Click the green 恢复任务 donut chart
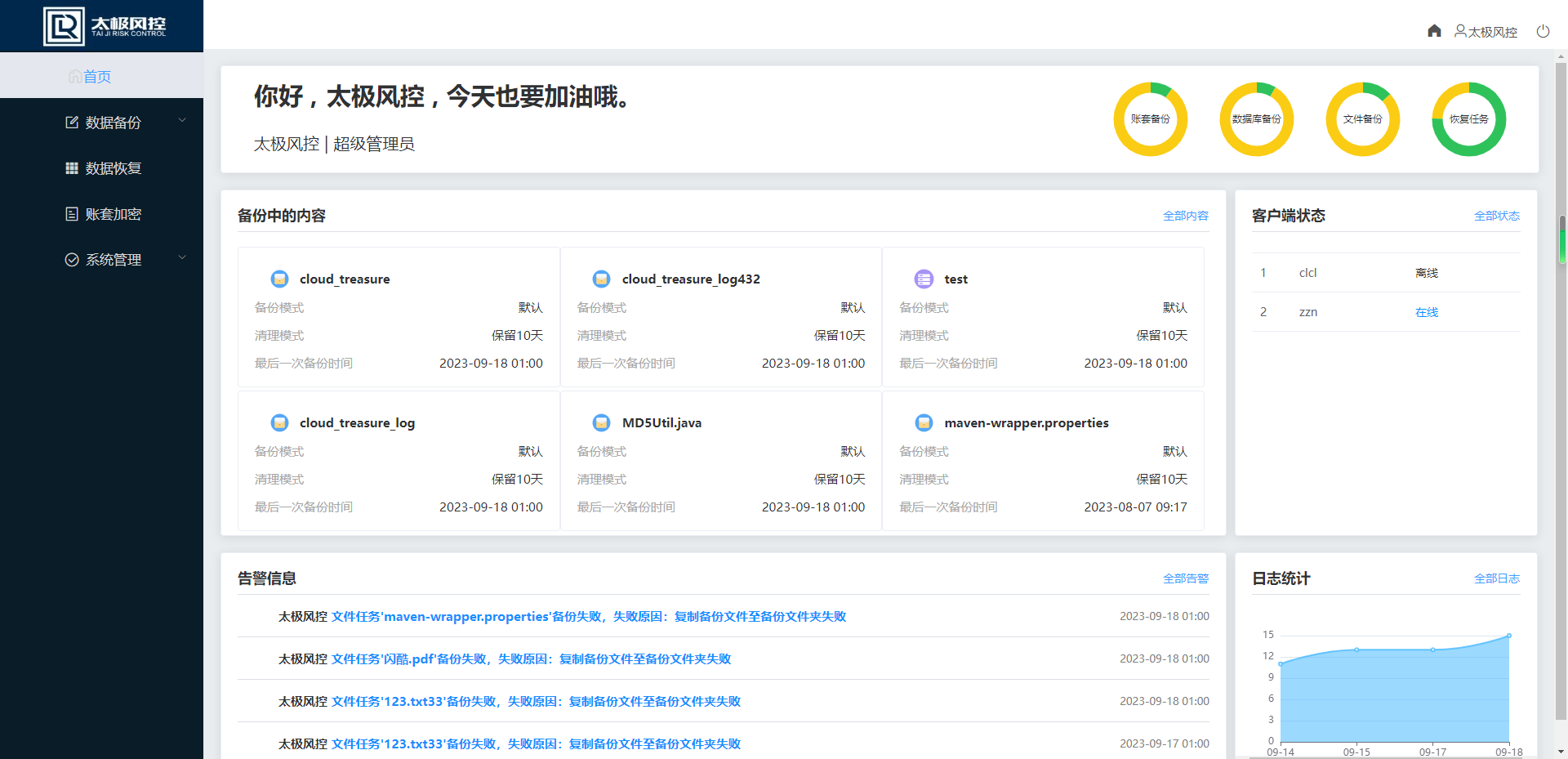Image resolution: width=1568 pixels, height=759 pixels. click(x=1469, y=119)
